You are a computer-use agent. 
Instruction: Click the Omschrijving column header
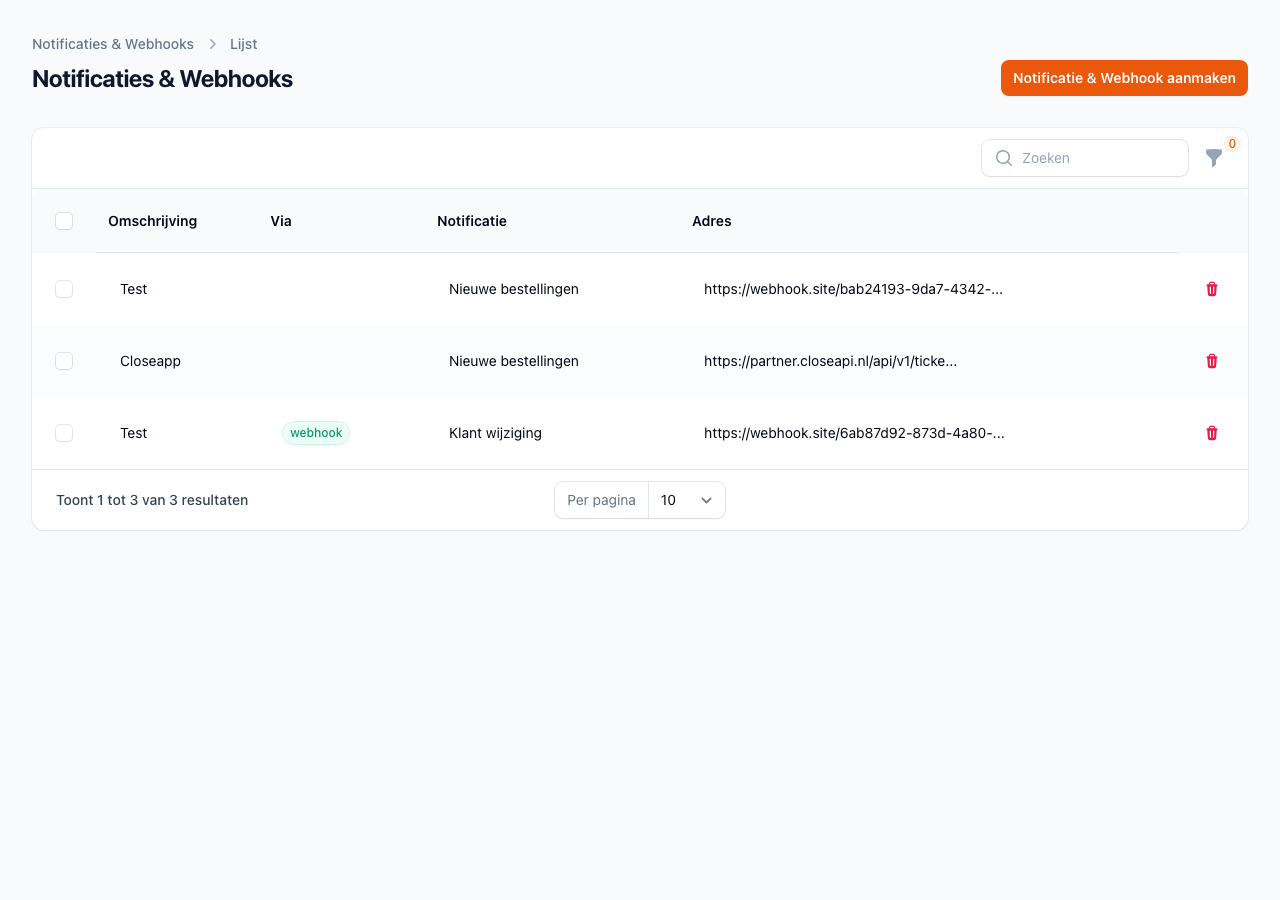[x=152, y=221]
